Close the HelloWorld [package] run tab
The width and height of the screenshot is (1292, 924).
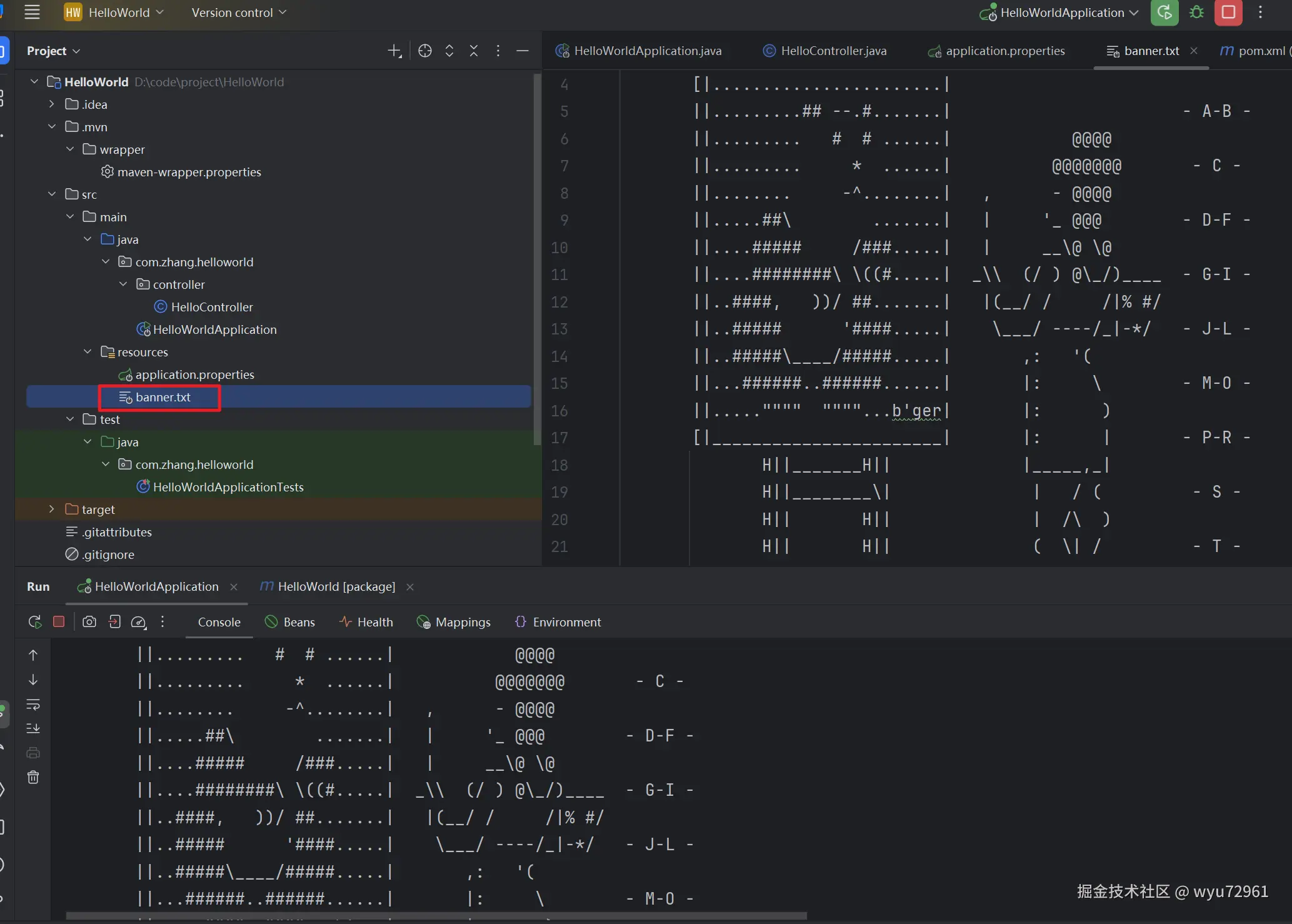click(410, 587)
